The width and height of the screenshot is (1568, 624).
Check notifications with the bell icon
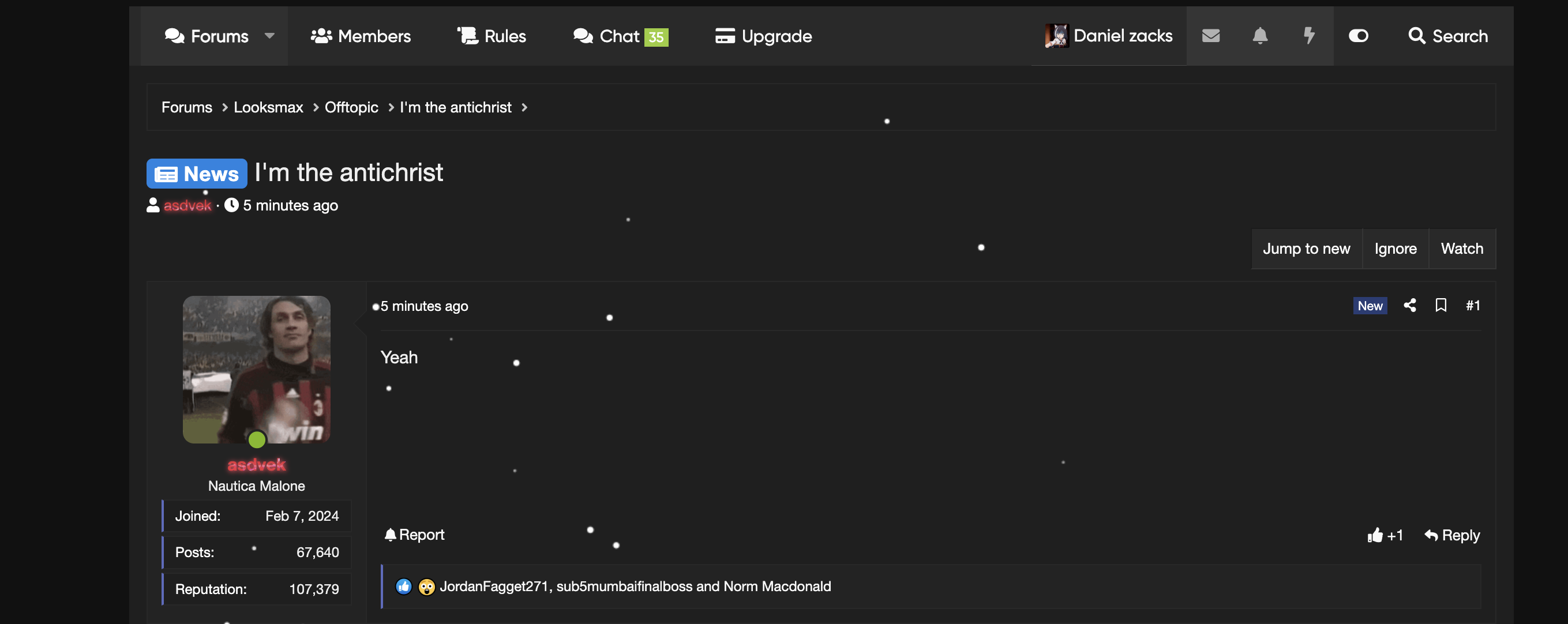[x=1259, y=36]
